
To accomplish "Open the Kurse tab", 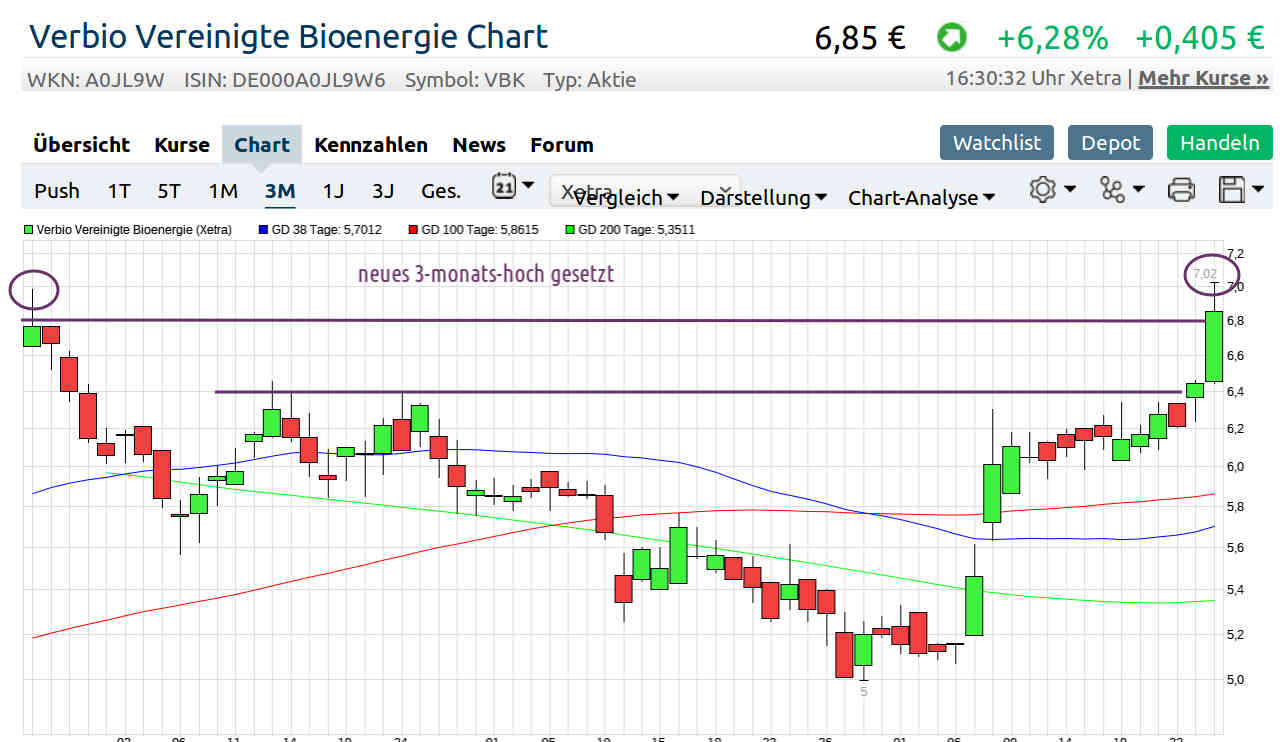I will pos(182,145).
